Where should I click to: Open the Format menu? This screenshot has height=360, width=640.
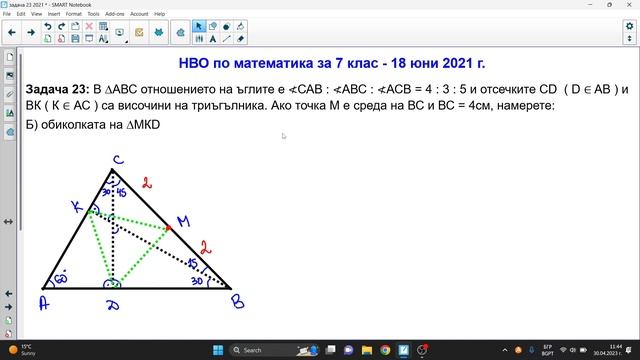click(x=73, y=14)
